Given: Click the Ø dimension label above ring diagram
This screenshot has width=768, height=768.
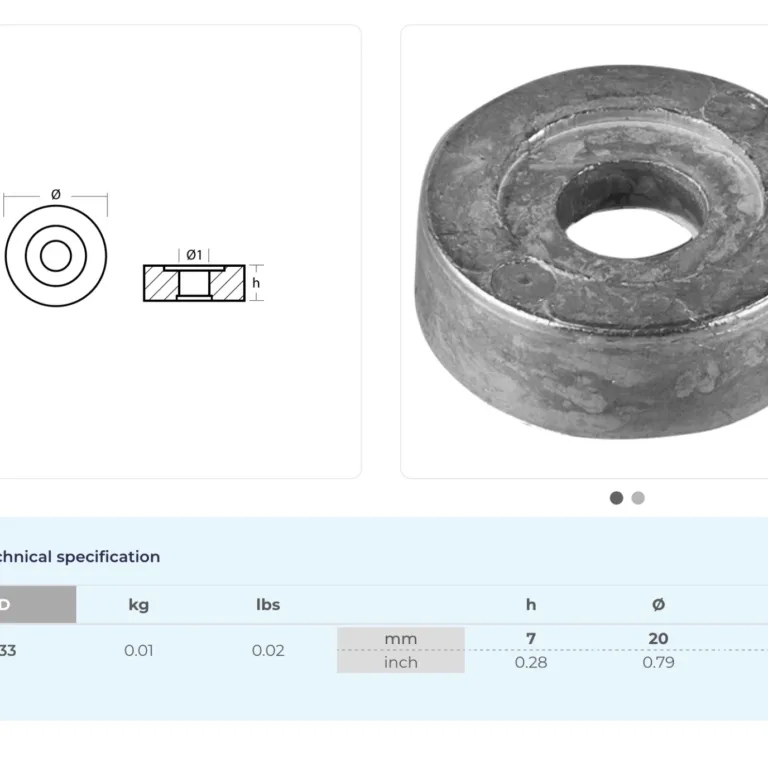Looking at the screenshot, I should [56, 193].
